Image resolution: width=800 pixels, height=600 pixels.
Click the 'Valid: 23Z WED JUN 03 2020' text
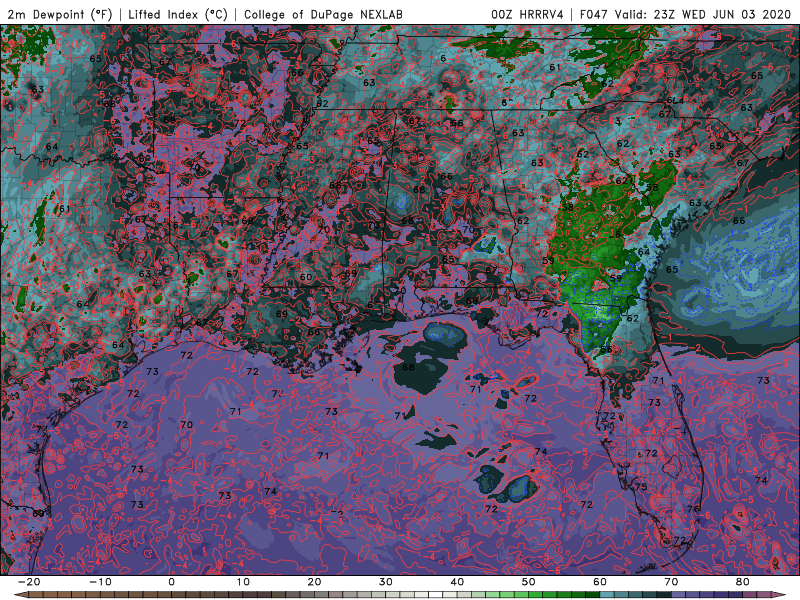coord(703,15)
